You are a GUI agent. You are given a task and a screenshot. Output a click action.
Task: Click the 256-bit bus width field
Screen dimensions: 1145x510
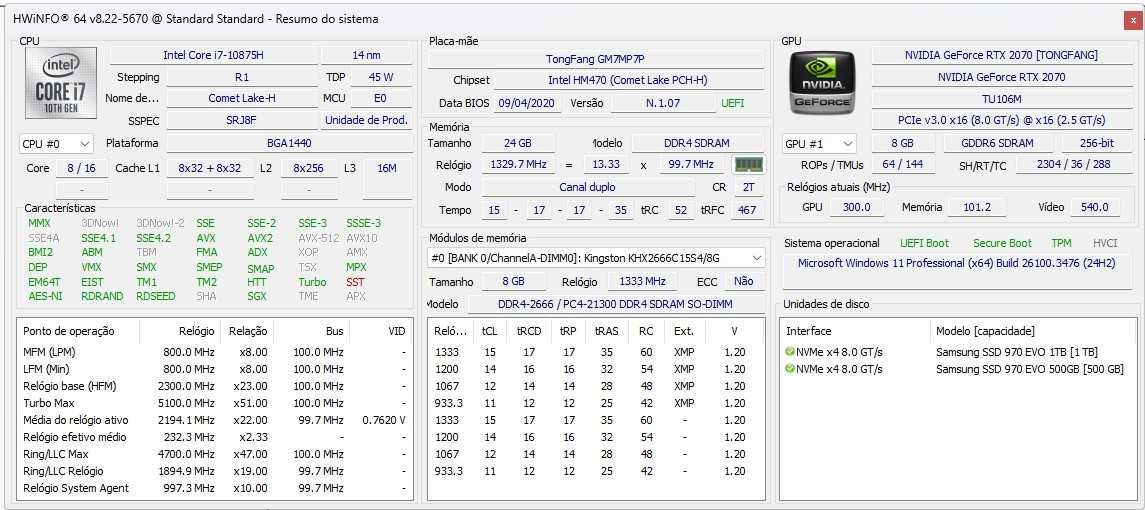pyautogui.click(x=1095, y=144)
